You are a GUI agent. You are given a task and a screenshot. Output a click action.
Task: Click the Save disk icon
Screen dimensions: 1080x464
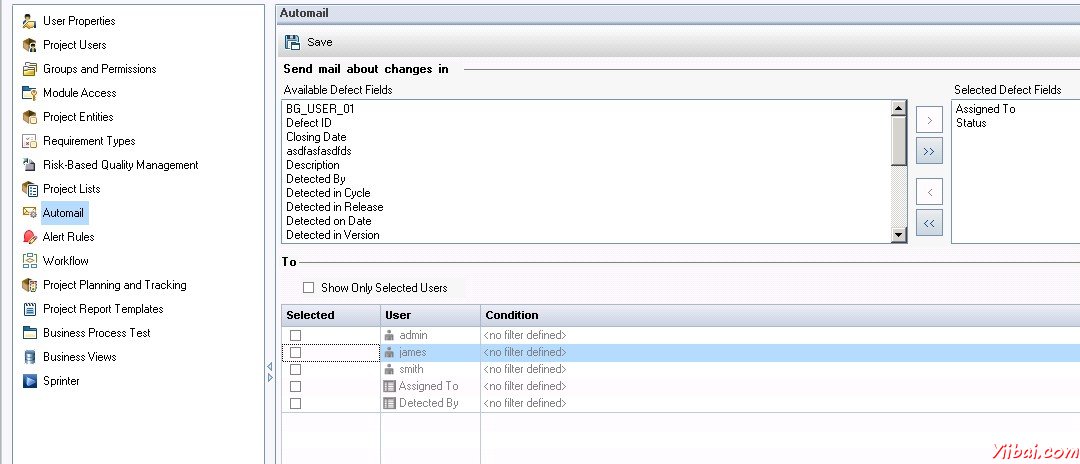click(x=292, y=42)
